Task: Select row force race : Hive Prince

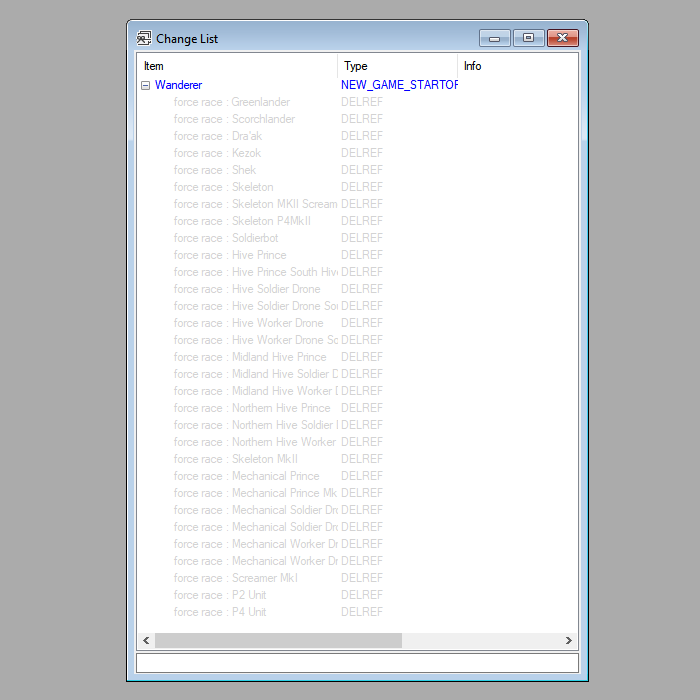Action: tap(230, 255)
